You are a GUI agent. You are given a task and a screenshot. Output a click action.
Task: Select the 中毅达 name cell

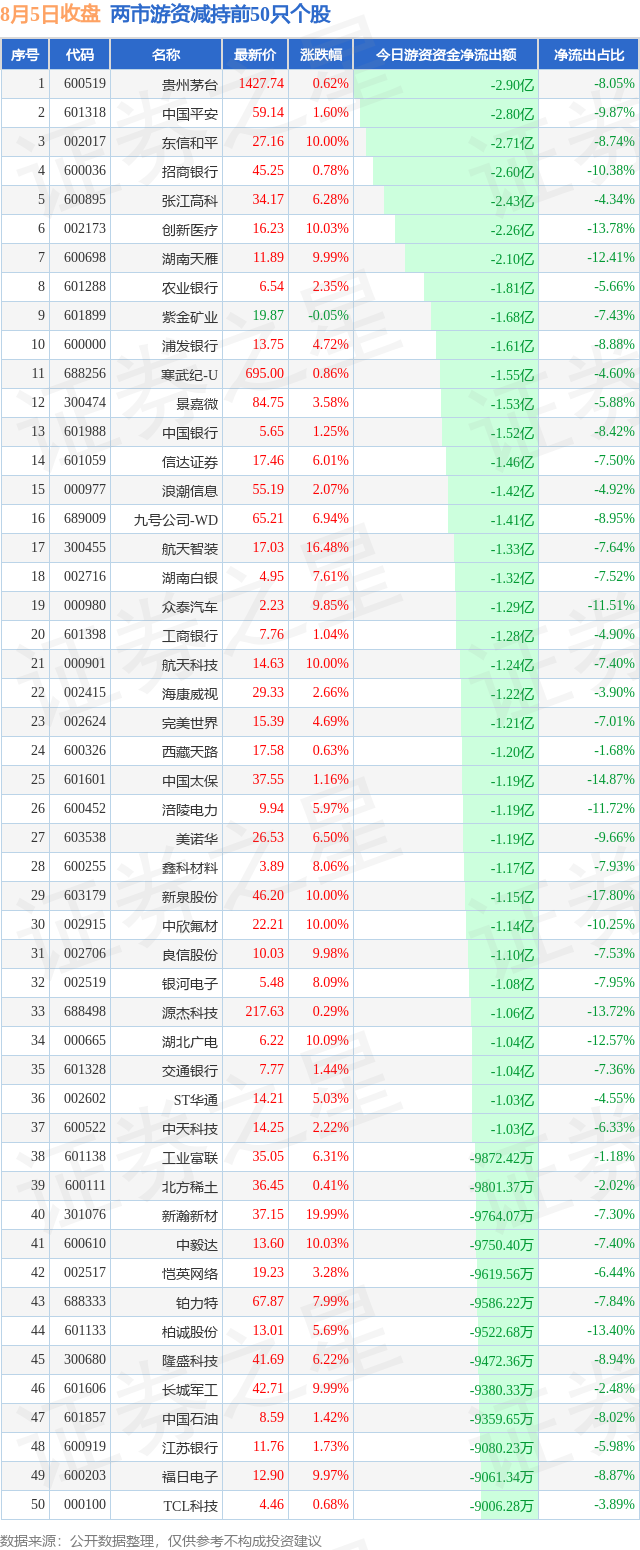pyautogui.click(x=197, y=1244)
